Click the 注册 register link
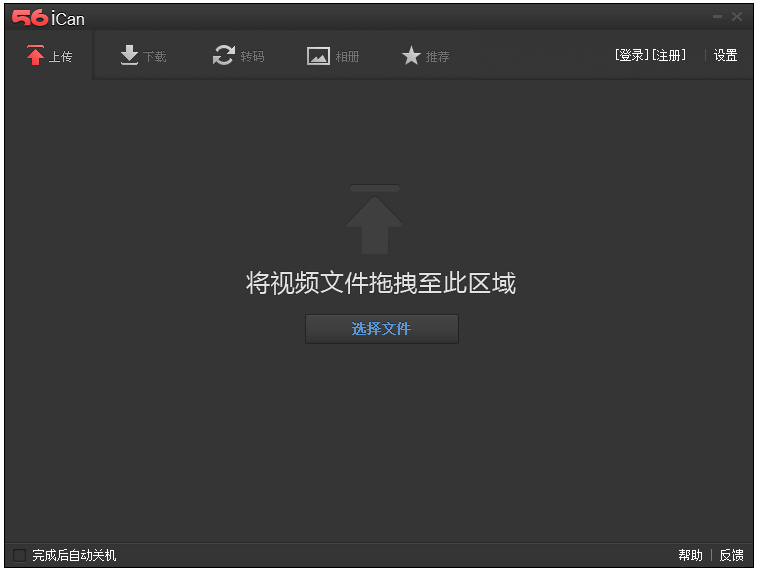Image resolution: width=762 pixels, height=574 pixels. click(669, 55)
